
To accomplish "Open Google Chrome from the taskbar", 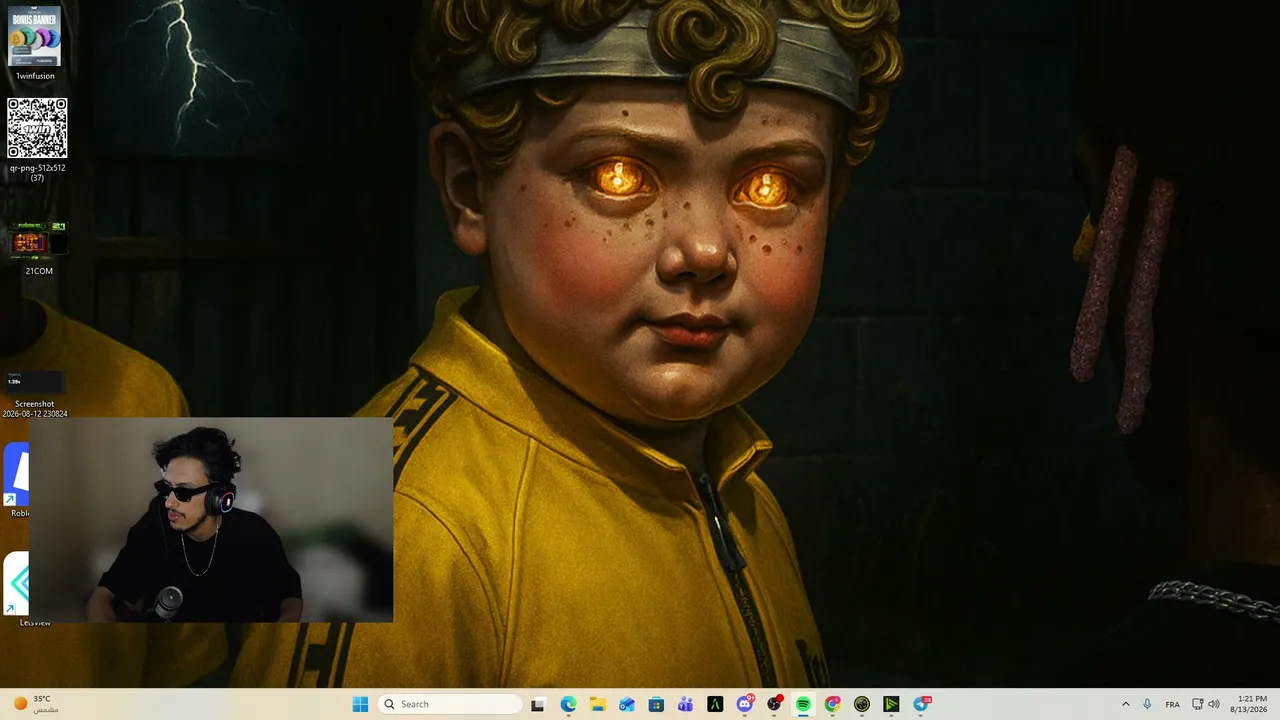I will [x=832, y=704].
